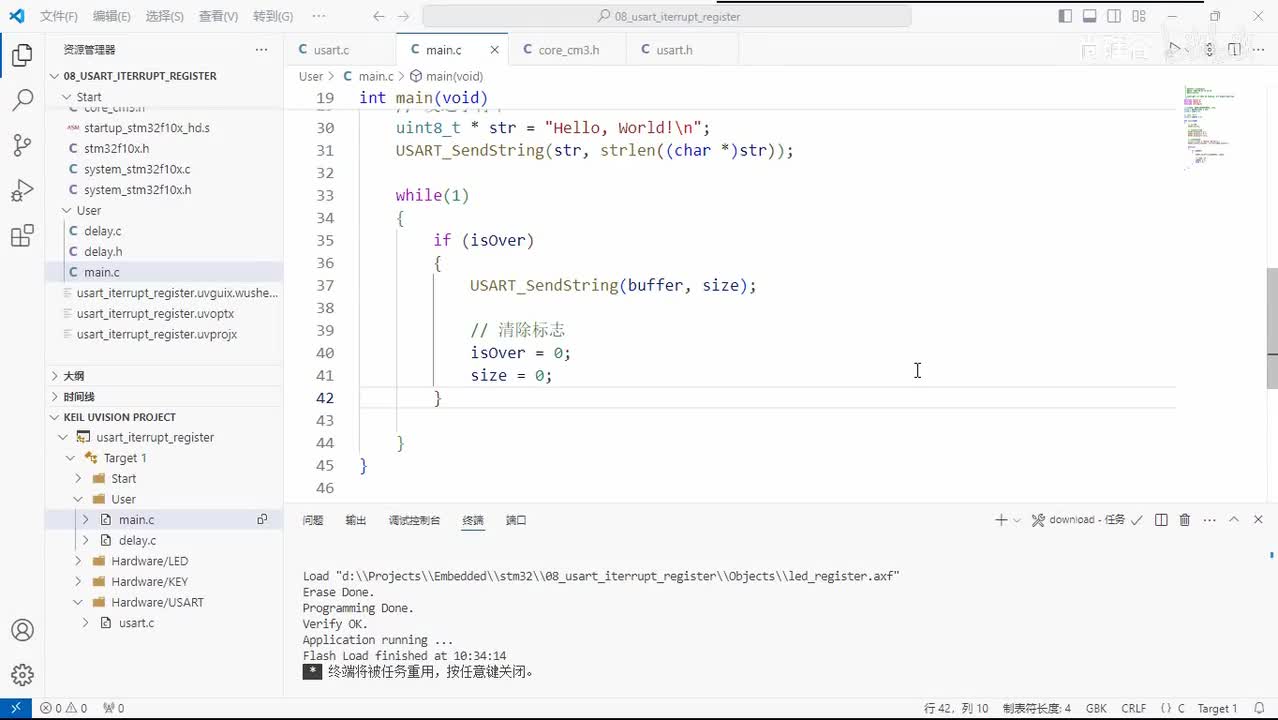Change line ending via CRLF status item
This screenshot has height=720, width=1278.
coord(1134,708)
